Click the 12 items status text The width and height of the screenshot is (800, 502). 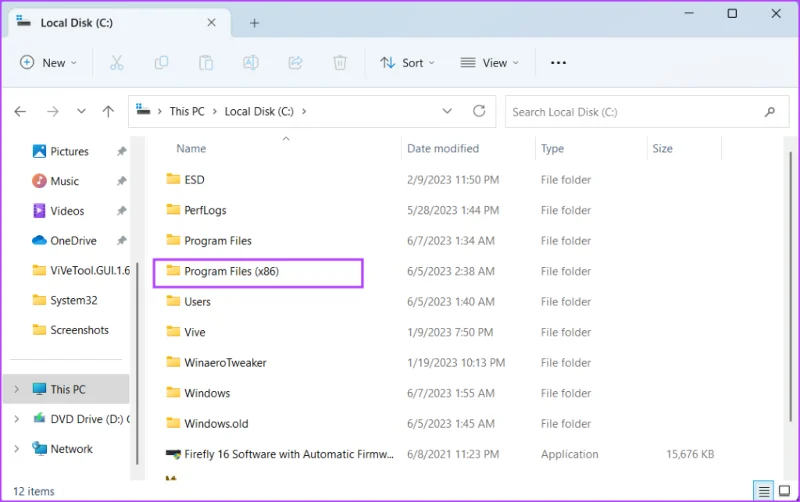click(x=34, y=491)
